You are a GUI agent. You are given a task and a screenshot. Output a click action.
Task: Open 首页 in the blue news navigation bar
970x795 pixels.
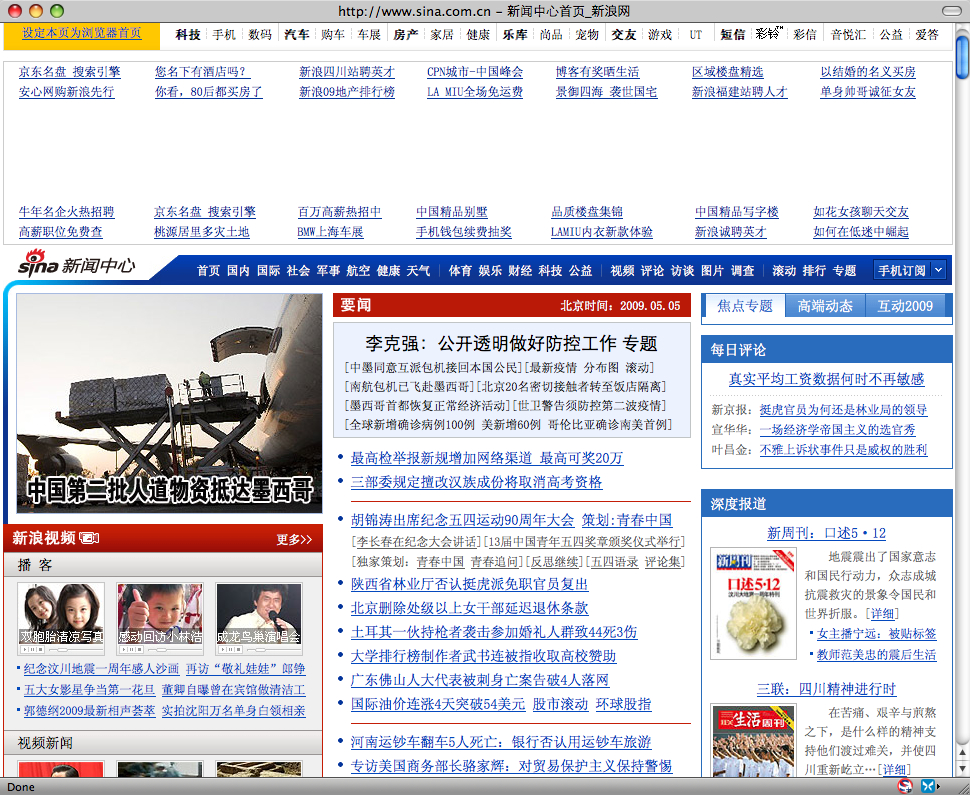coord(208,270)
